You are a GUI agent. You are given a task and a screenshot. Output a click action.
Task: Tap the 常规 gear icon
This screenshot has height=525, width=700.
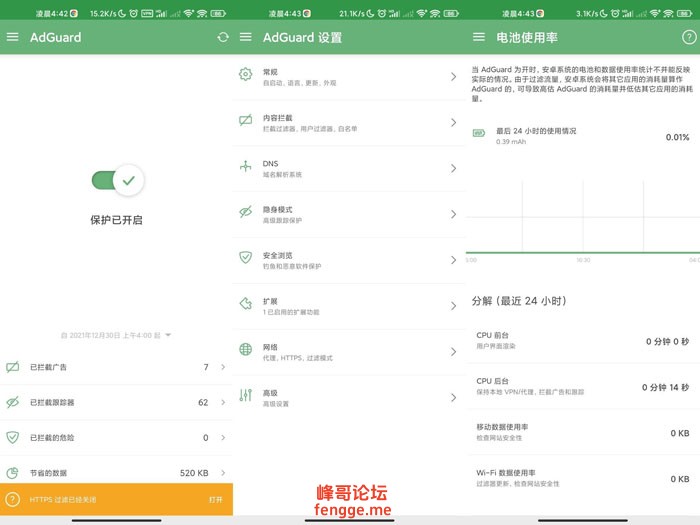coord(246,74)
